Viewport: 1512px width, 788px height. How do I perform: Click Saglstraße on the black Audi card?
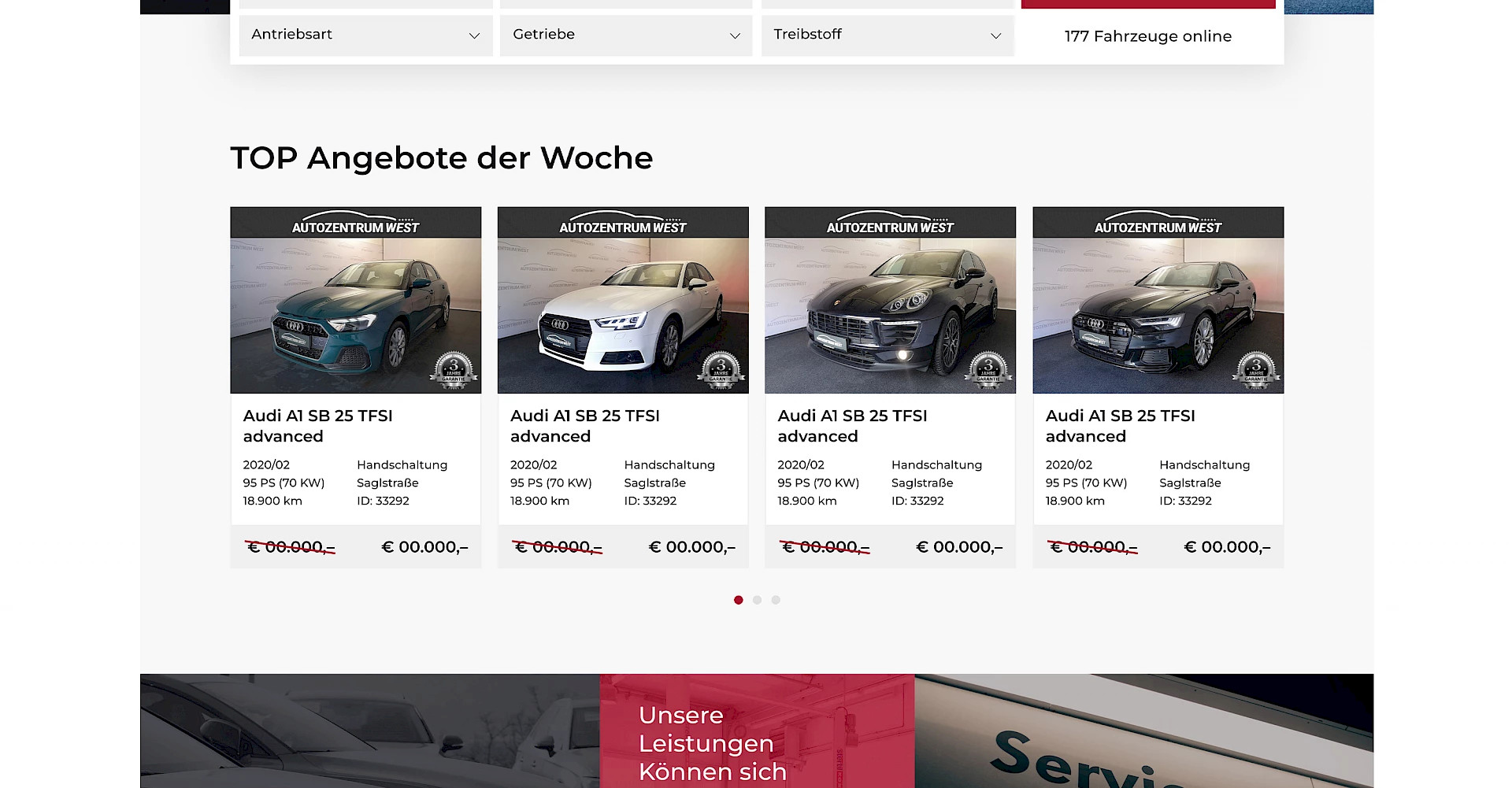pyautogui.click(x=1190, y=483)
